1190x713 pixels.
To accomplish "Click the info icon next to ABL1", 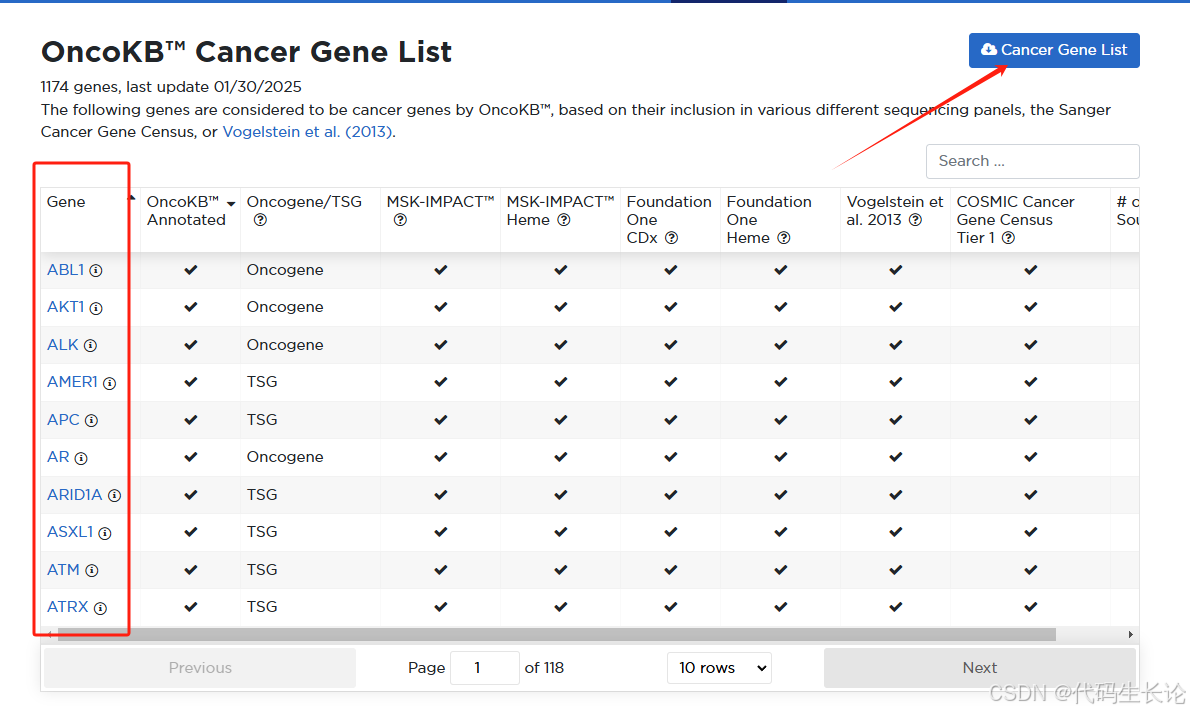I will (x=96, y=270).
